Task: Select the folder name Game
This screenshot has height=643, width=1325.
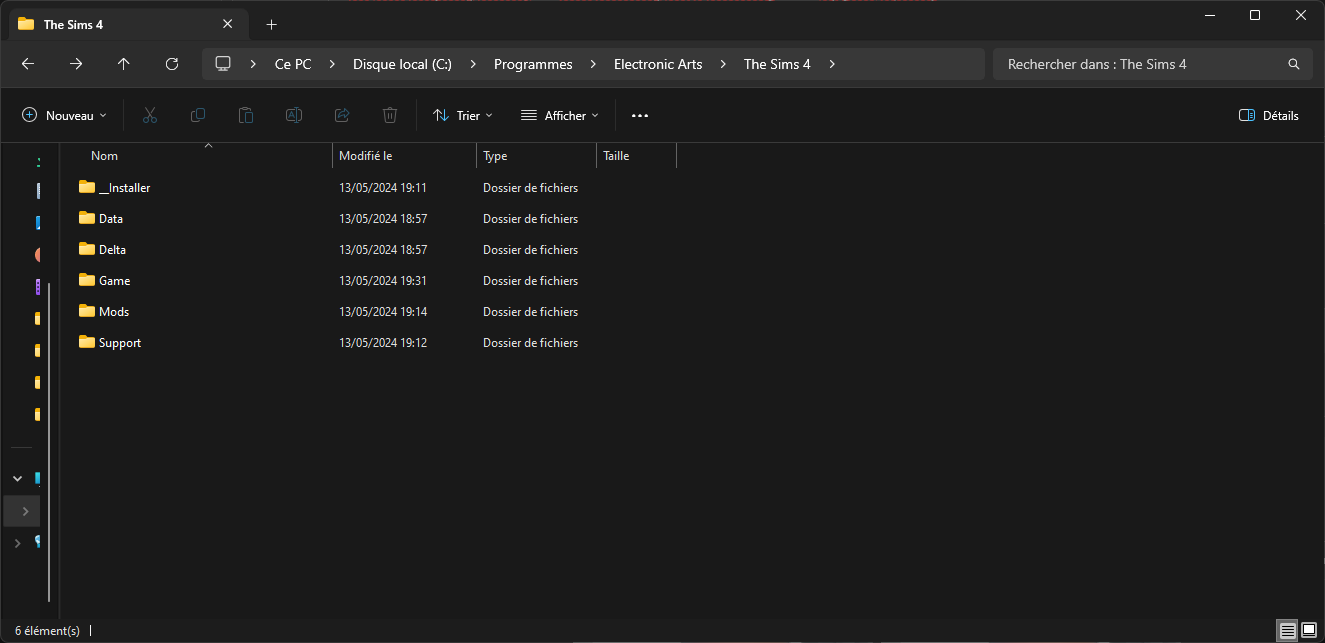Action: coord(114,281)
